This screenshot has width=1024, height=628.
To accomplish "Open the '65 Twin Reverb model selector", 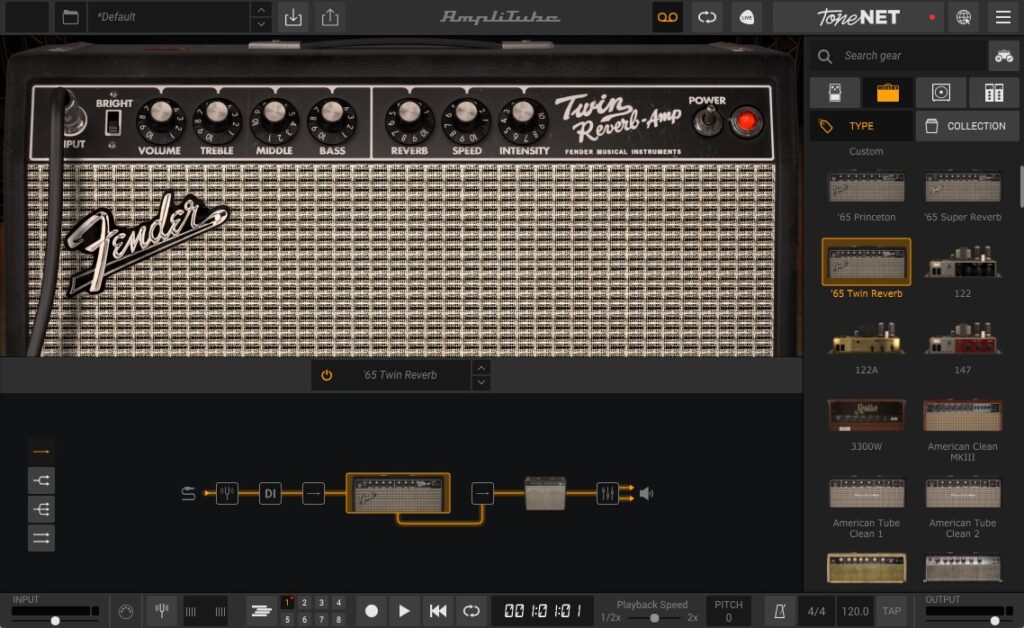I will click(400, 375).
